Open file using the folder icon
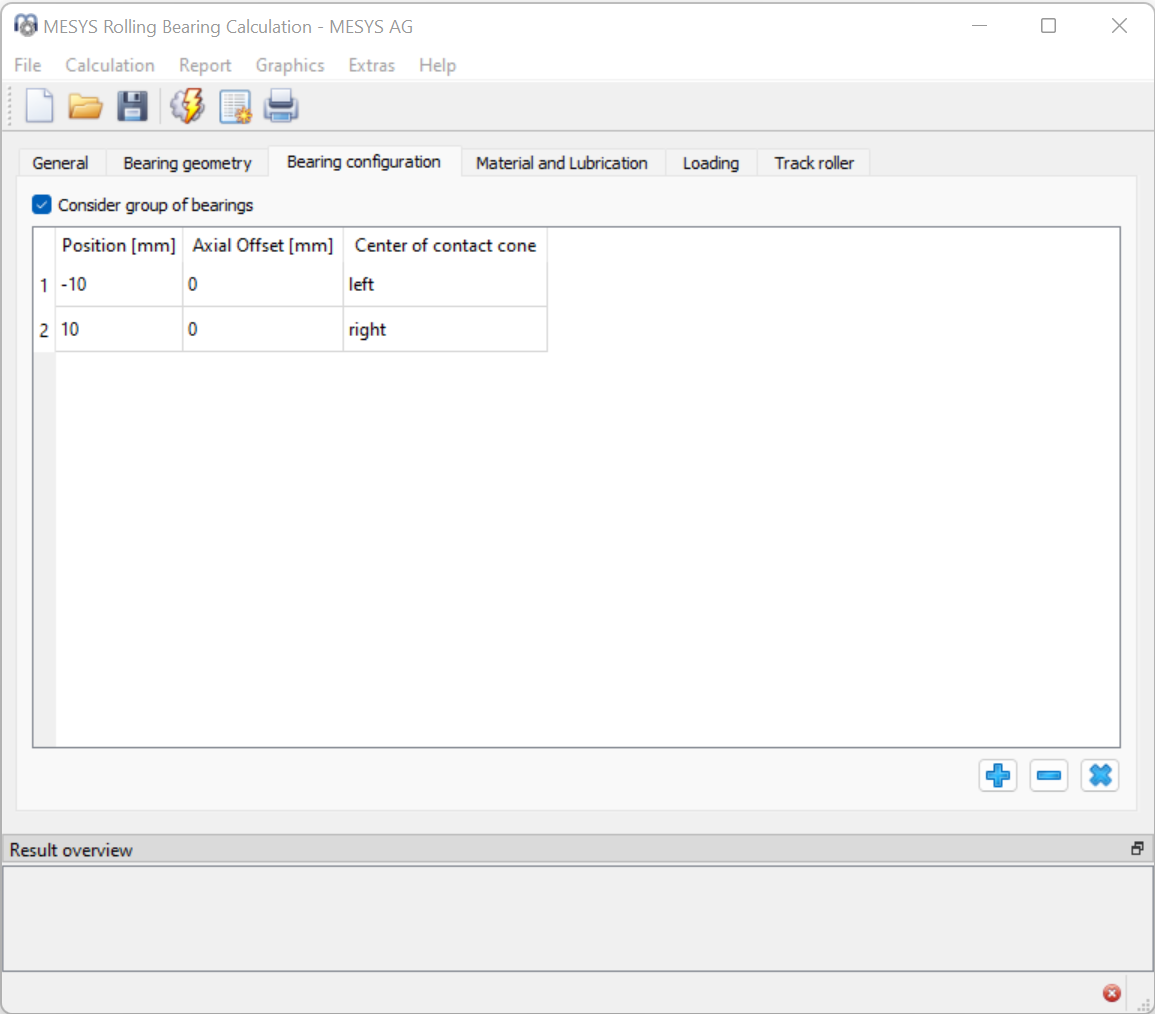Screen dimensions: 1155x1014 point(86,105)
